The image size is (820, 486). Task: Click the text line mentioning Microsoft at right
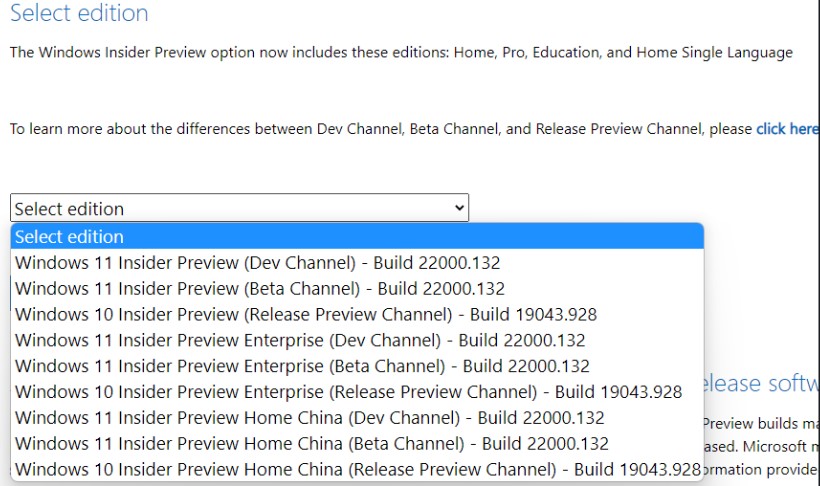coord(762,445)
